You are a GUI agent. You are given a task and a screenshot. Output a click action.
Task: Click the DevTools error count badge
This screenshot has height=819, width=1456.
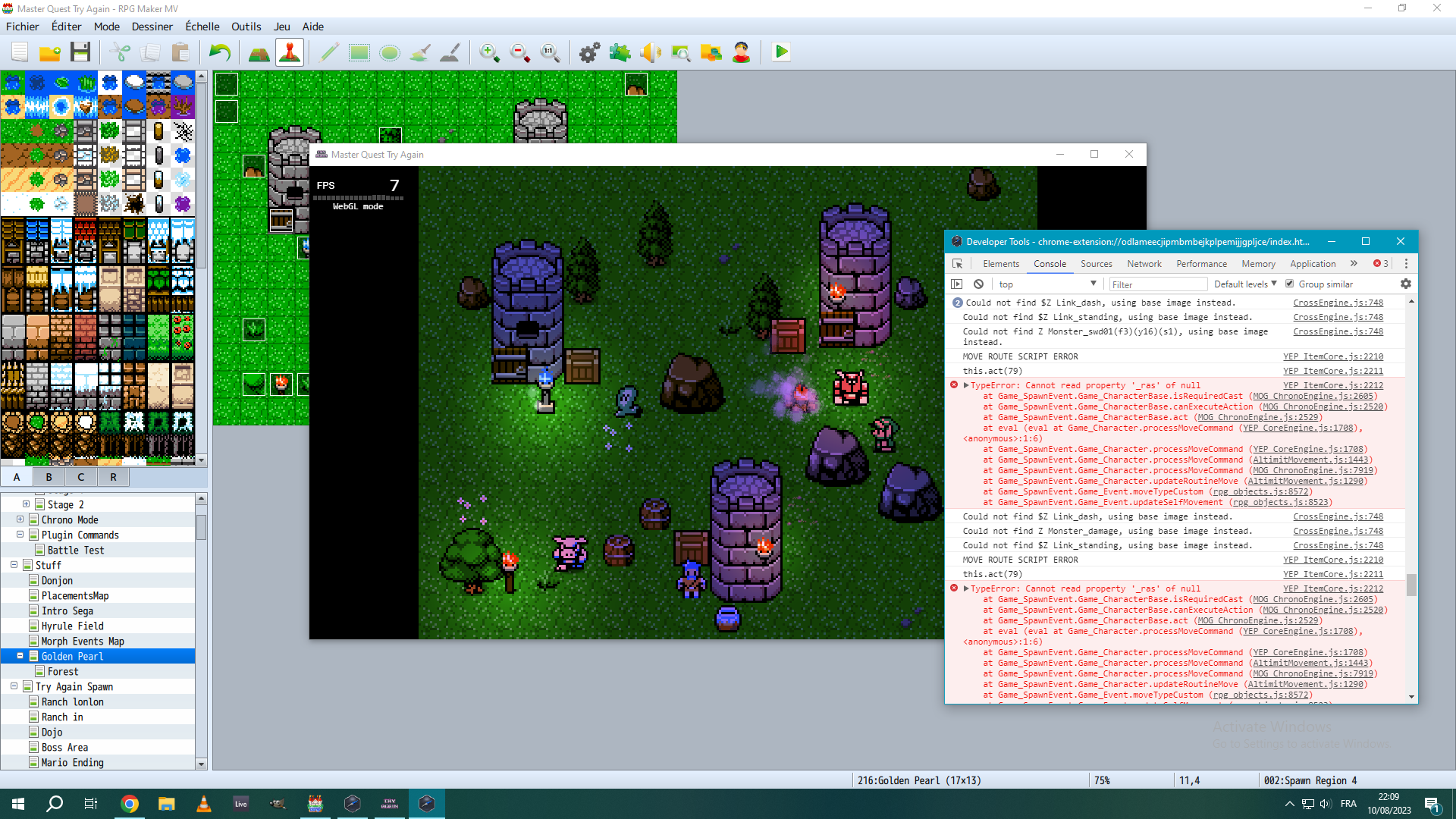coord(1381,264)
